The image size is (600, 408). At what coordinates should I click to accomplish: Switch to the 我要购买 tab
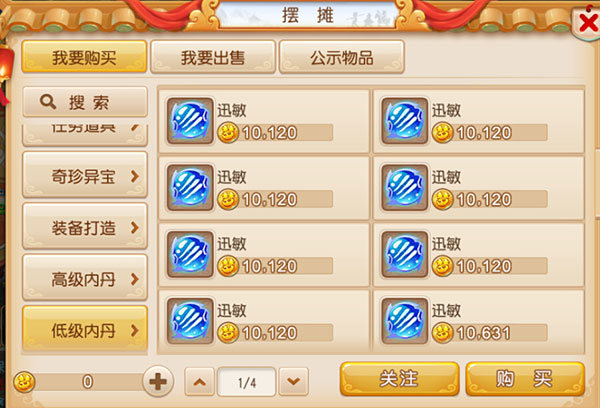[84, 57]
